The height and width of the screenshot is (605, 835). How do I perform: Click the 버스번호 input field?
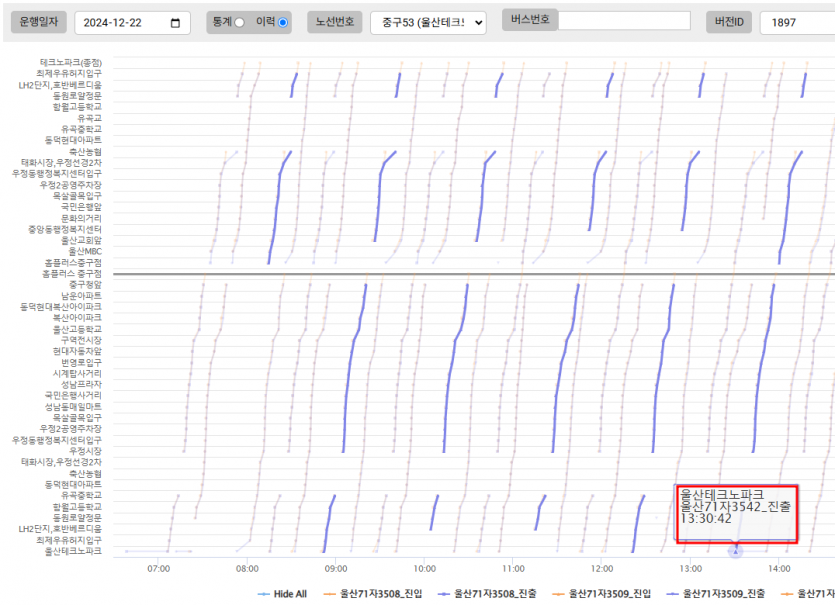point(624,21)
